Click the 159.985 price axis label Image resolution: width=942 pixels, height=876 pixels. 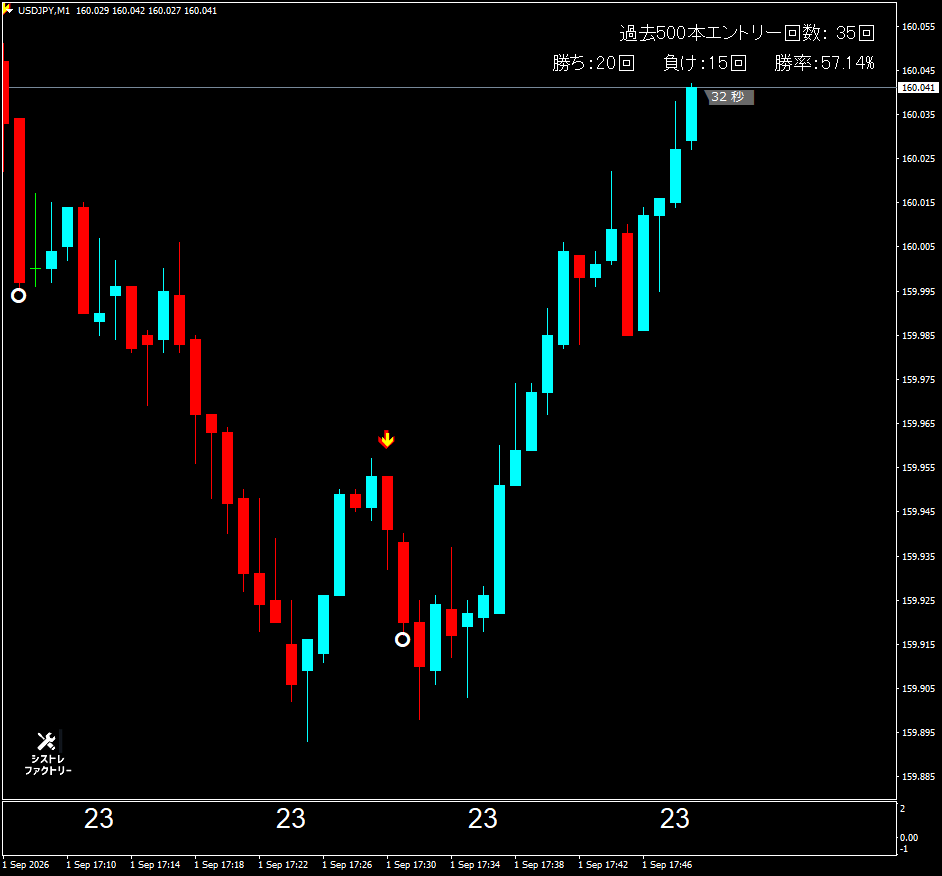pyautogui.click(x=919, y=335)
